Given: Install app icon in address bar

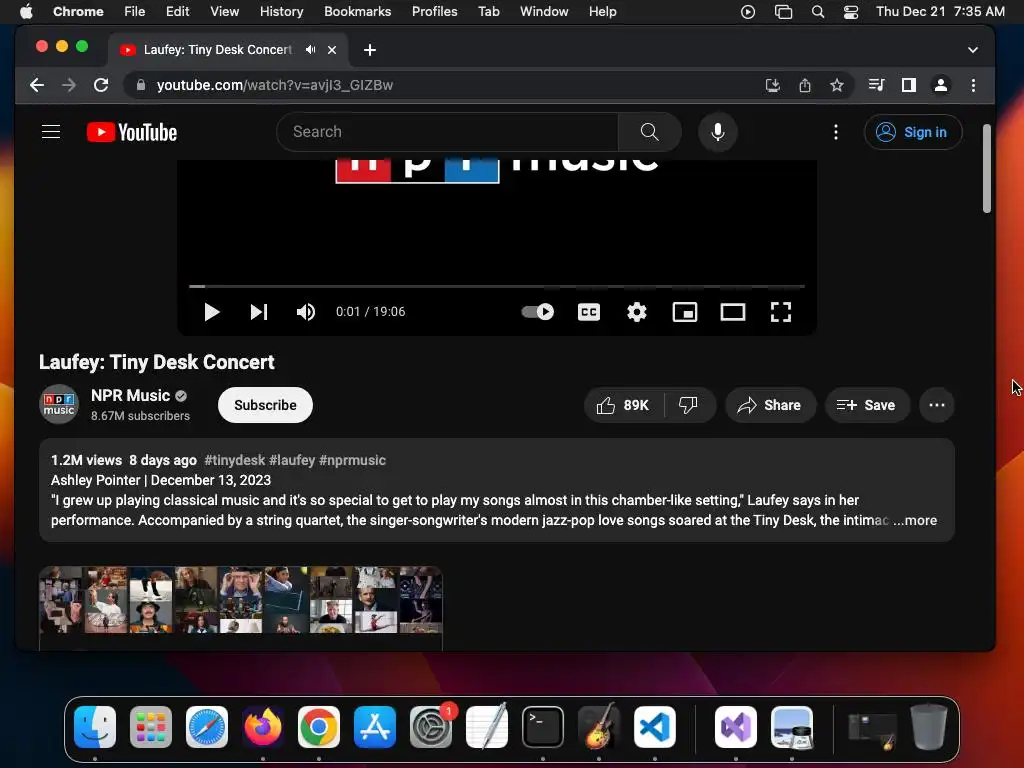Looking at the screenshot, I should coord(773,85).
